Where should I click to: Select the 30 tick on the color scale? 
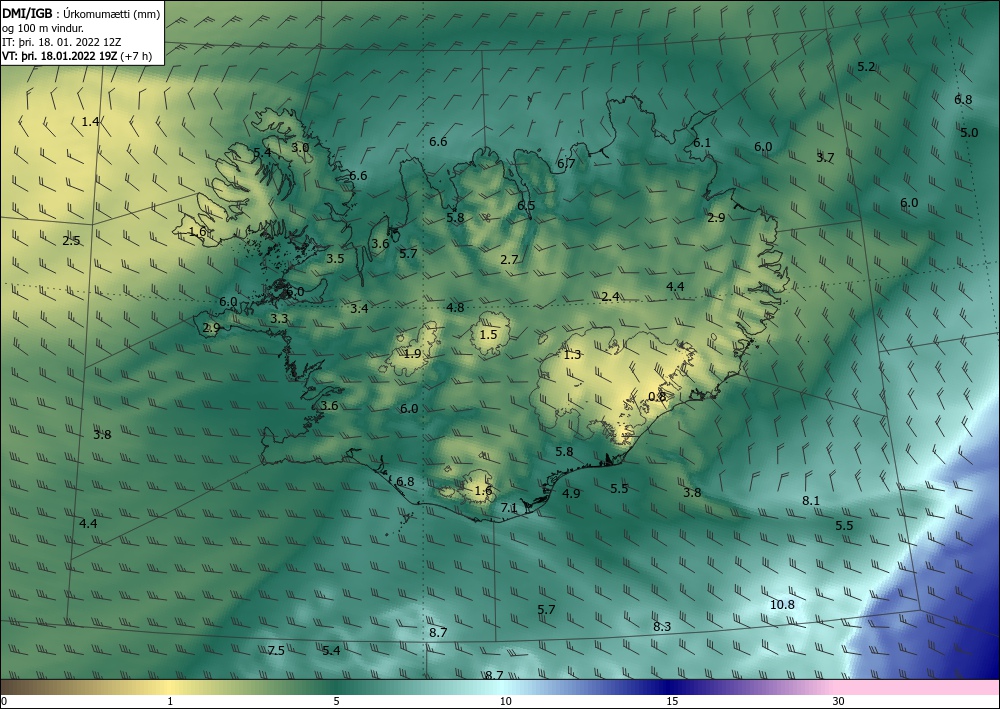[x=839, y=702]
